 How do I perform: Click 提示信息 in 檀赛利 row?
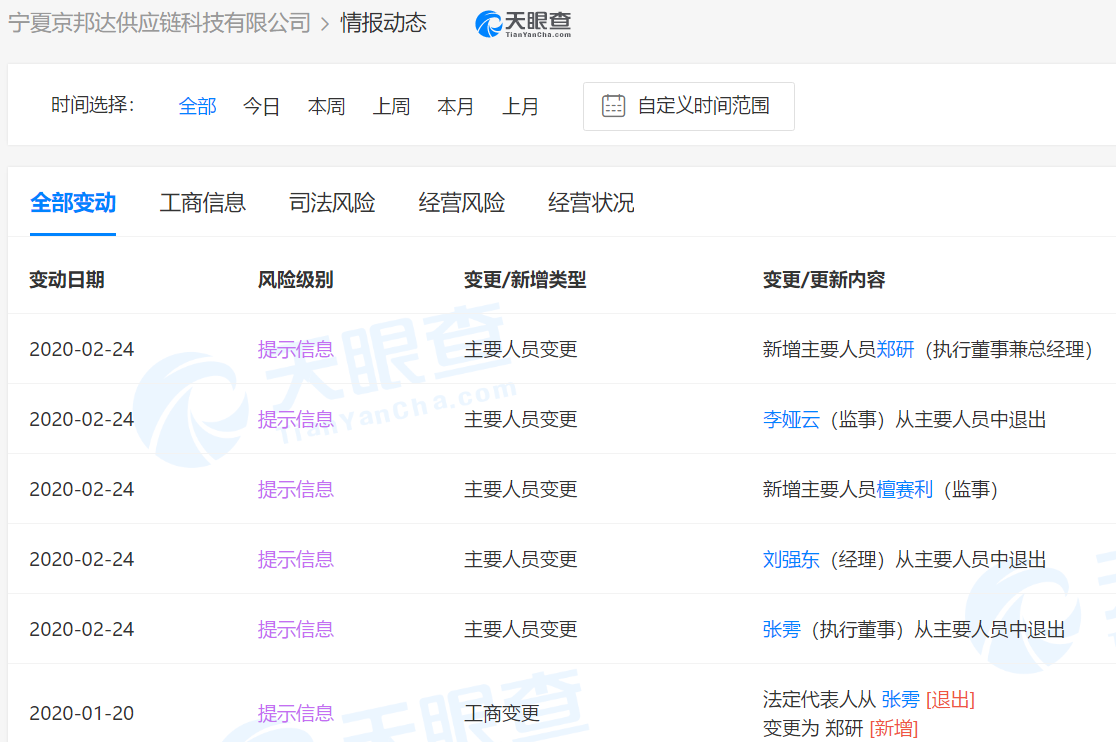[295, 489]
